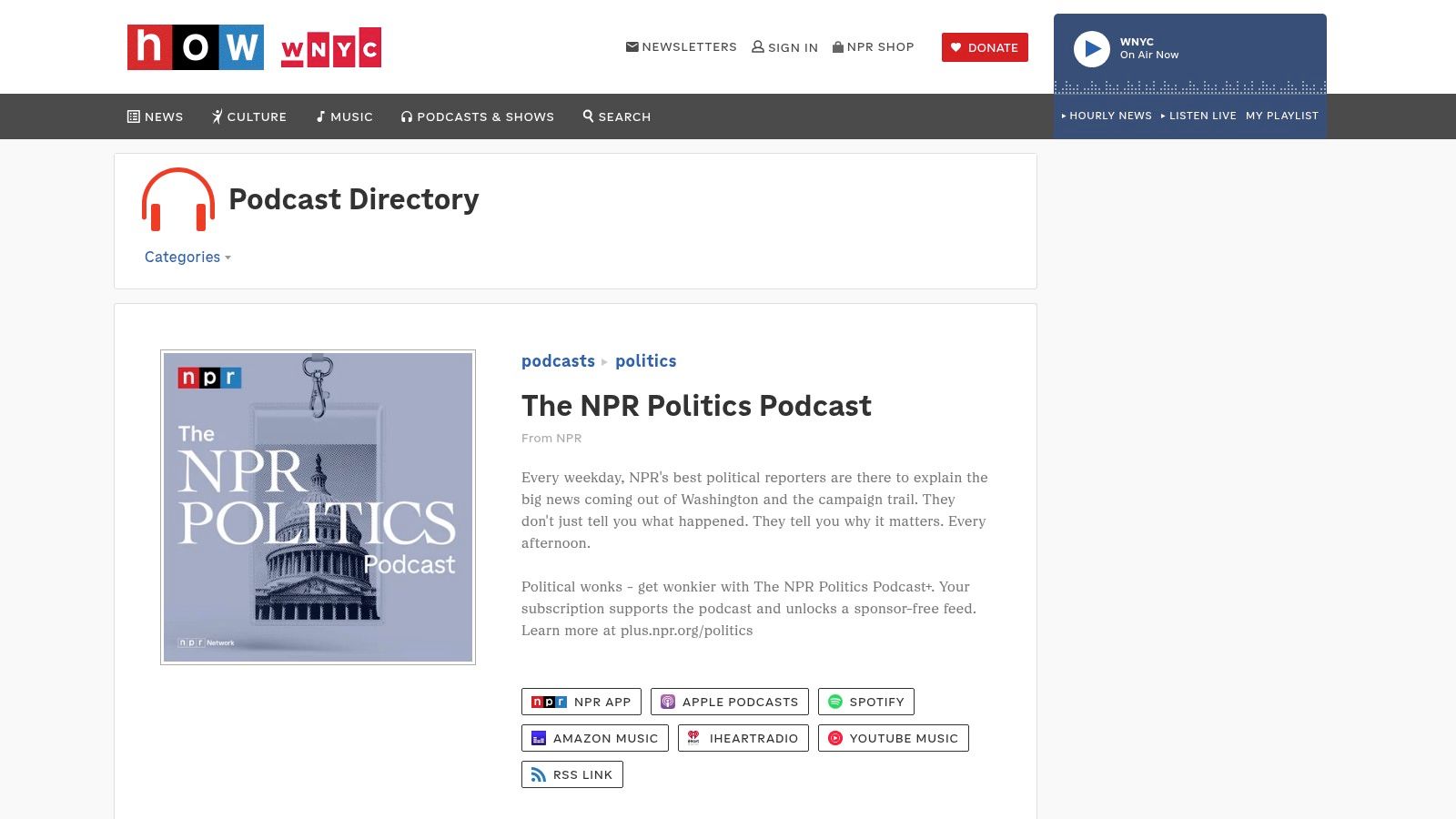Viewport: 1456px width, 819px height.
Task: Open the YouTube Music button
Action: pyautogui.click(x=894, y=738)
